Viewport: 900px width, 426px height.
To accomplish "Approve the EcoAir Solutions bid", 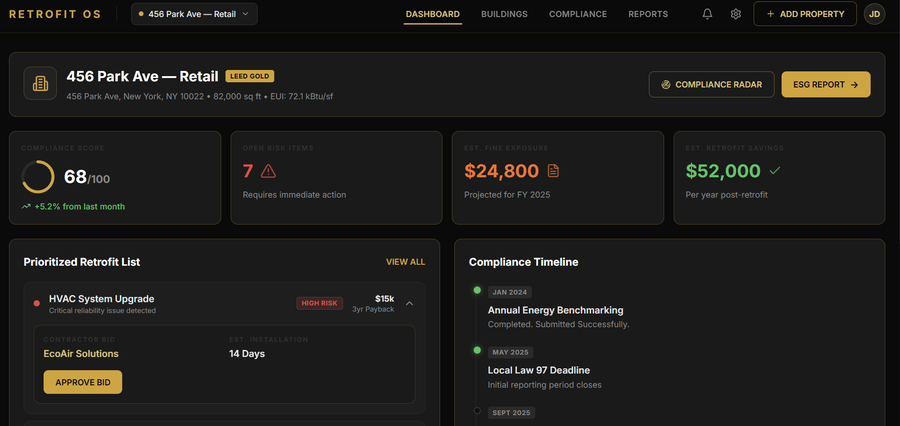I will pyautogui.click(x=83, y=382).
